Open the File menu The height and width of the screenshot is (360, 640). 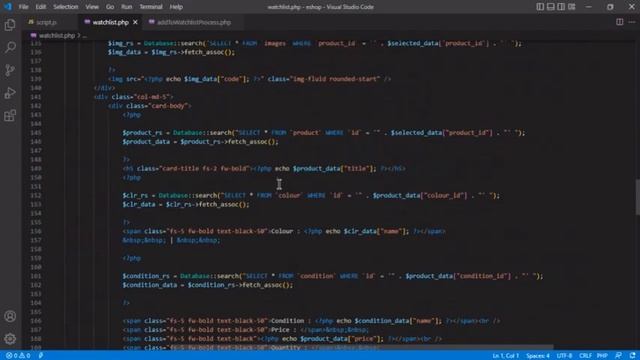24,7
